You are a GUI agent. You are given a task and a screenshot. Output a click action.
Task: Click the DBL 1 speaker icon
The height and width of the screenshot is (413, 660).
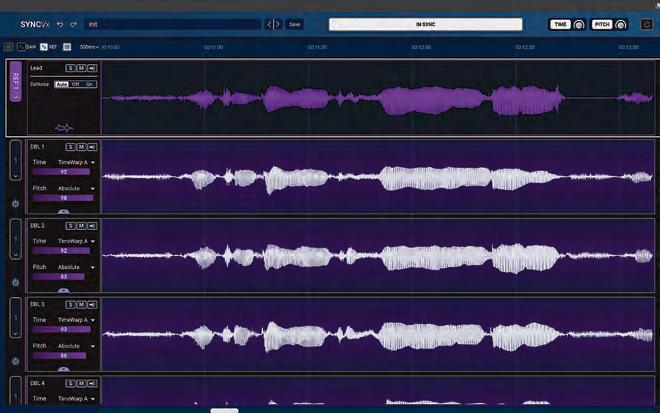pyautogui.click(x=92, y=147)
